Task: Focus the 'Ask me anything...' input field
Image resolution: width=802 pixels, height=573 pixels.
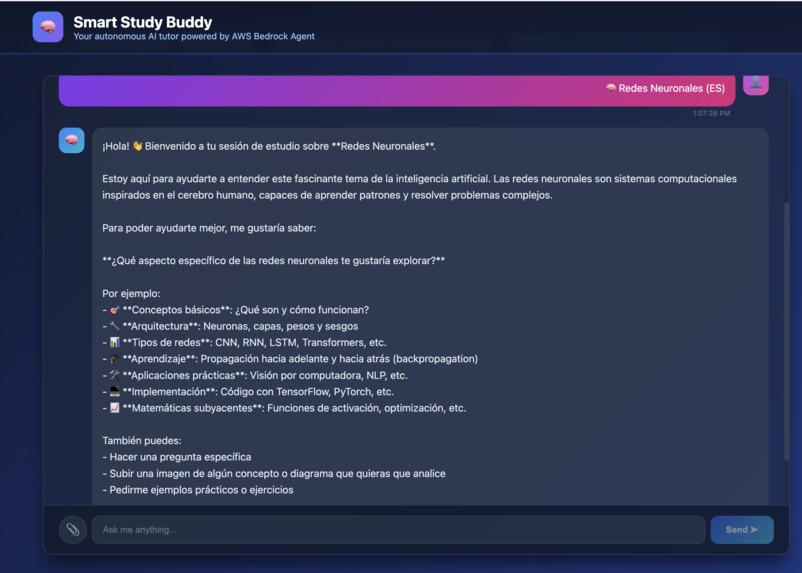Action: tap(398, 530)
